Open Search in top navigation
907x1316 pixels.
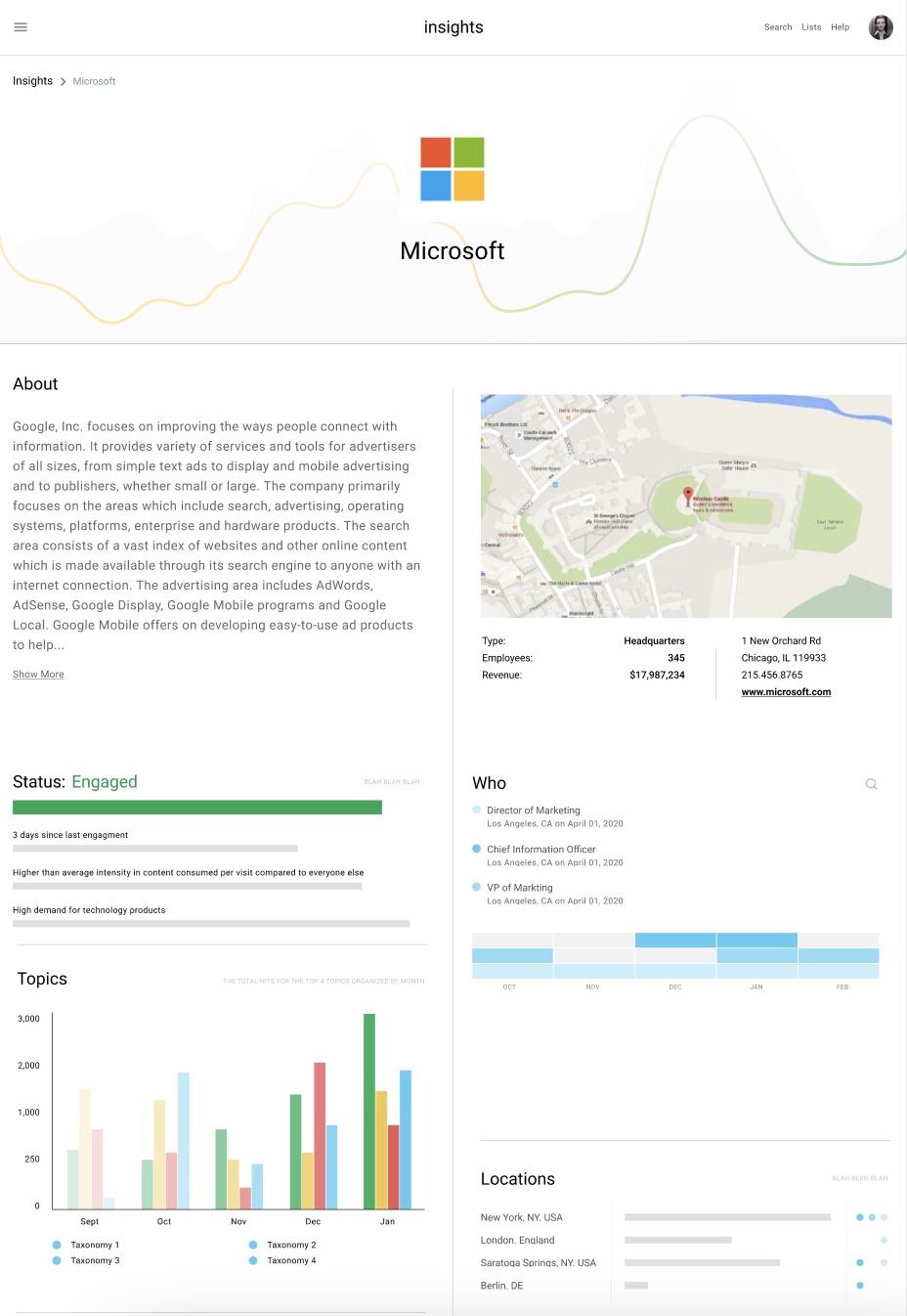(x=778, y=27)
